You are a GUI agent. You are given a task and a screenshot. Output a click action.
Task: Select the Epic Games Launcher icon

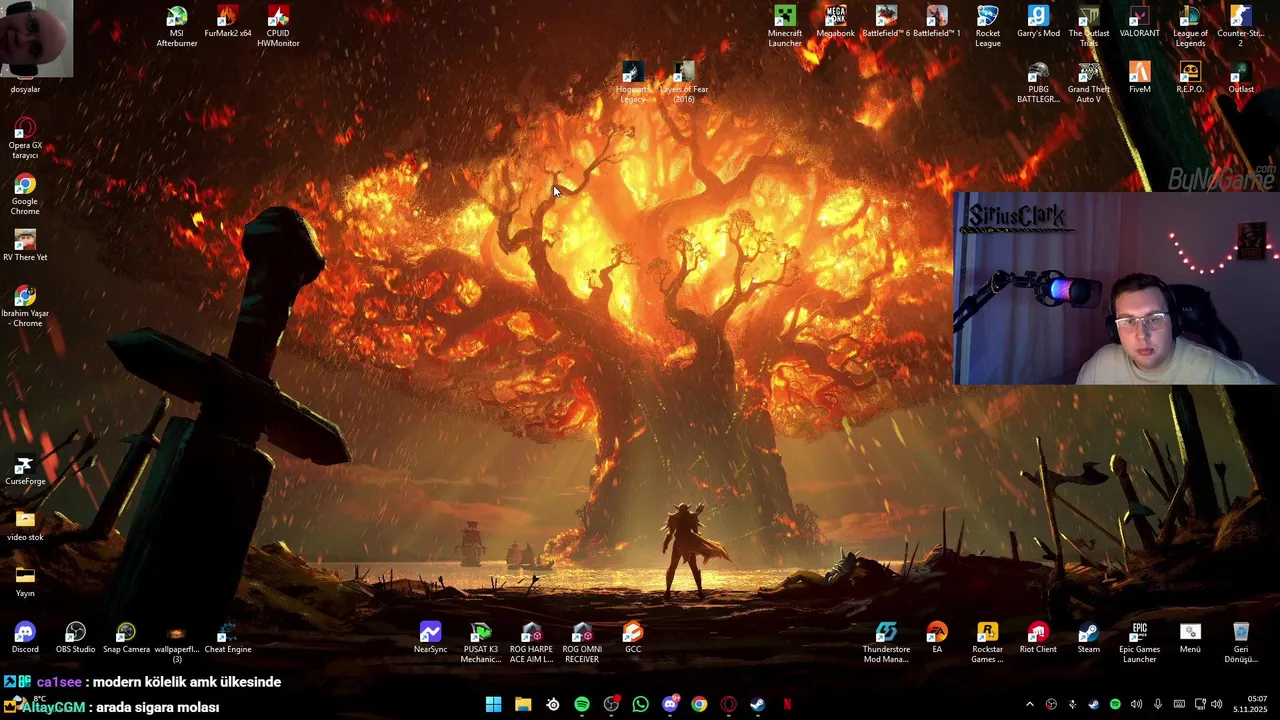click(1140, 643)
